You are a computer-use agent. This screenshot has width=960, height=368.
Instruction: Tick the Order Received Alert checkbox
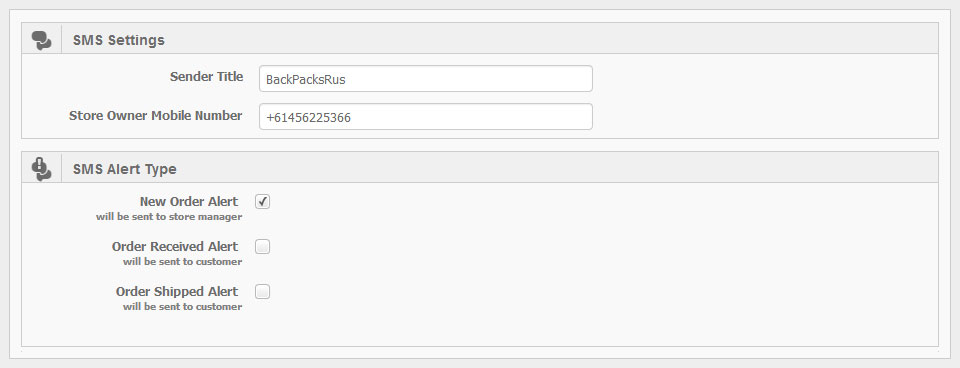click(x=263, y=247)
